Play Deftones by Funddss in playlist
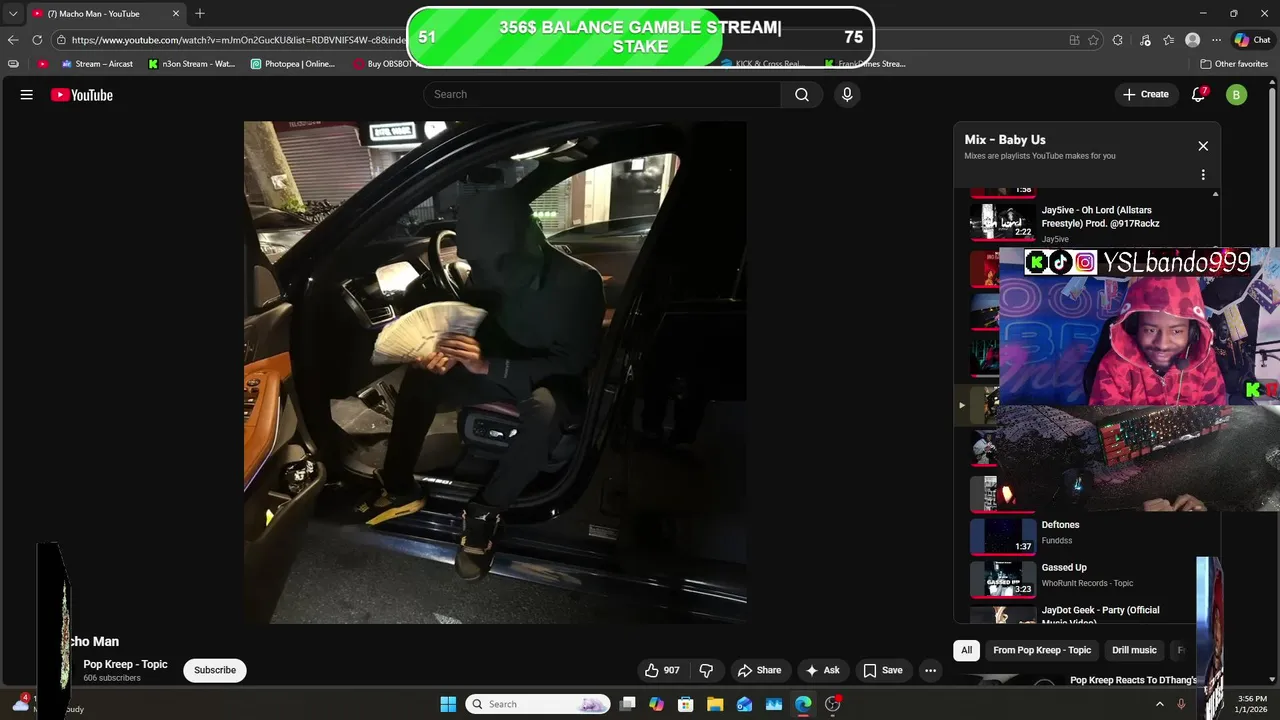Viewport: 1280px width, 720px height. [1060, 525]
